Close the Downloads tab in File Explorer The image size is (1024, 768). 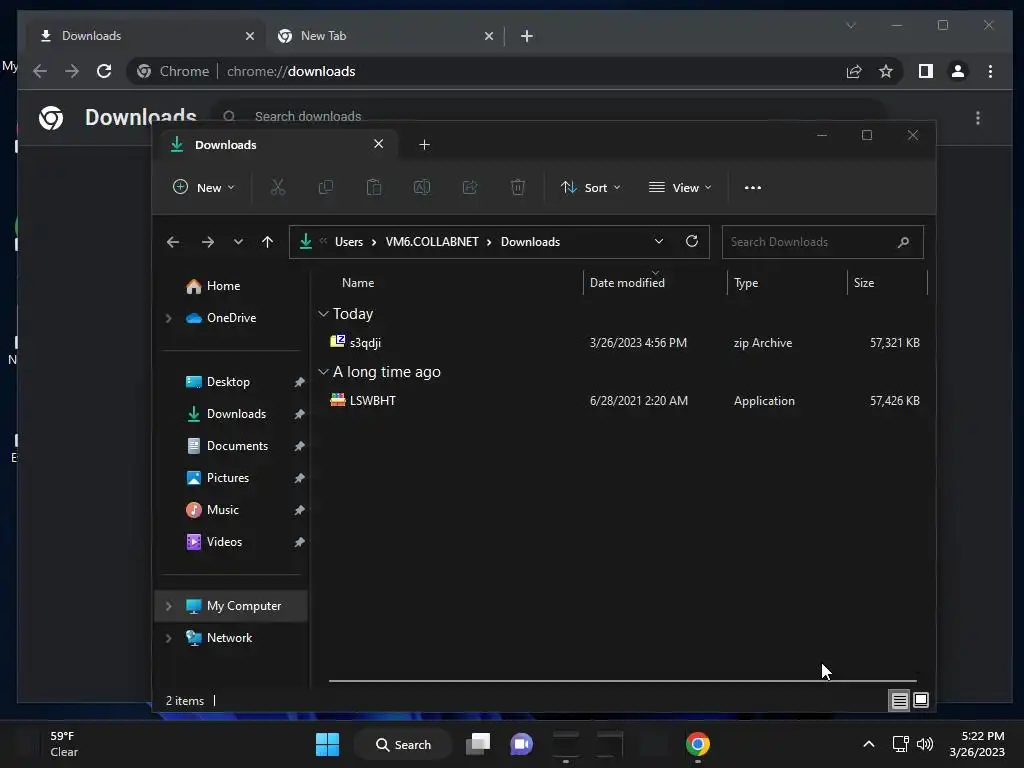tap(379, 144)
